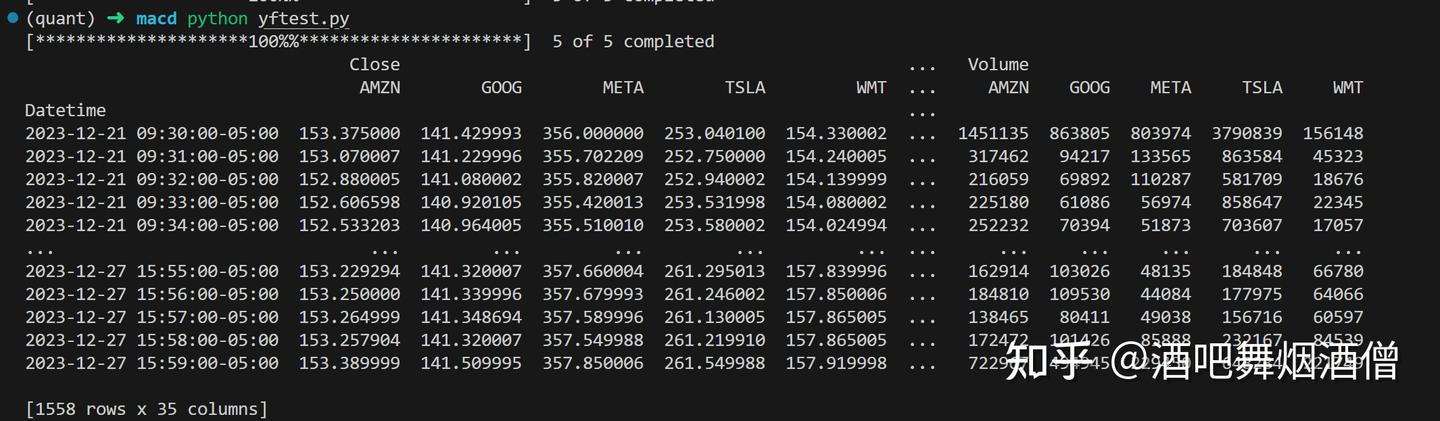The image size is (1440, 421).
Task: Click the Volume column group header
Action: 997,64
